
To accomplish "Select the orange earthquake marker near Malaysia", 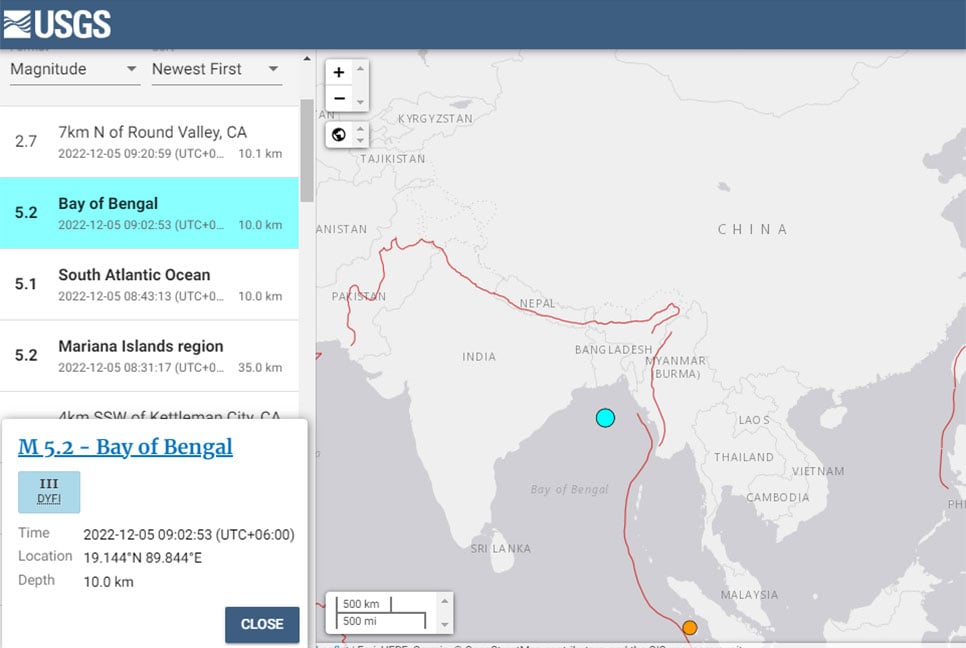I will [689, 628].
